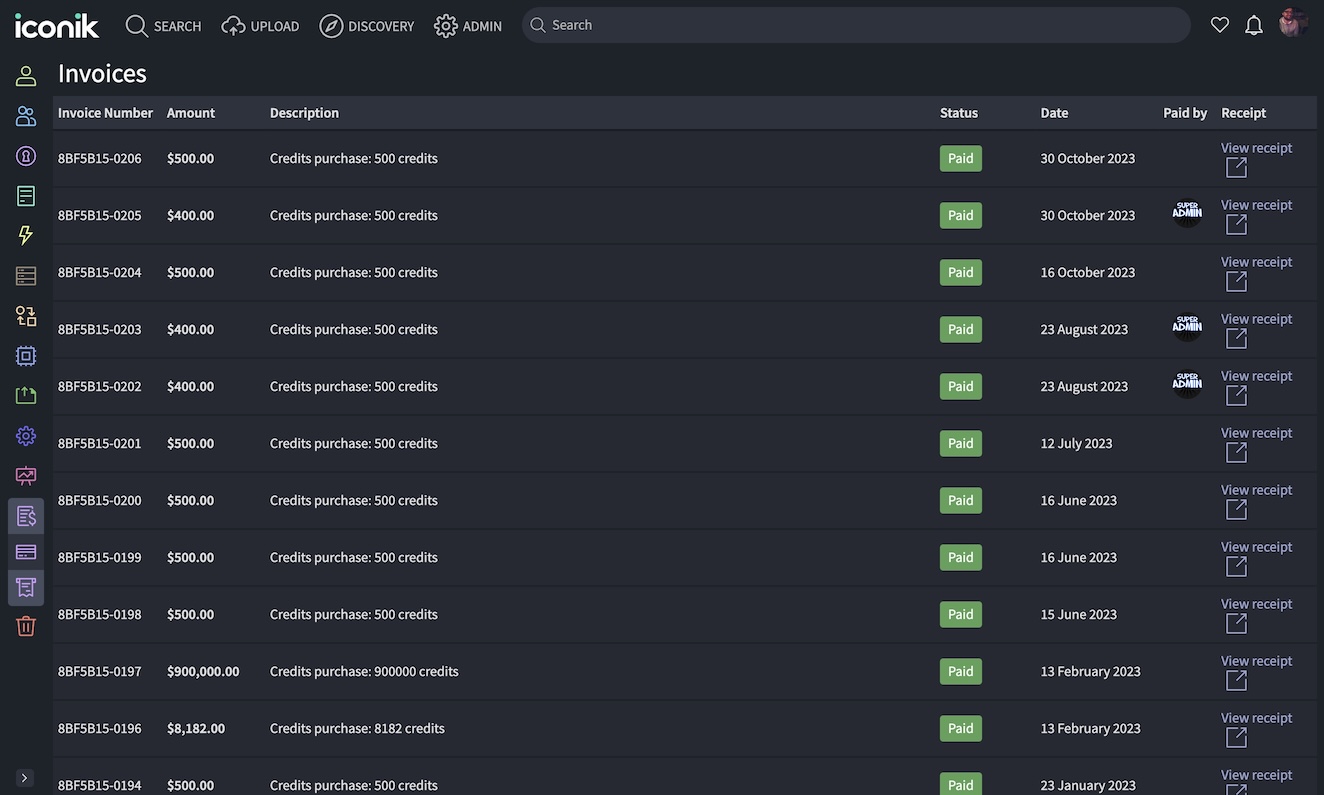Open the user profile avatar menu
The width and height of the screenshot is (1324, 795).
coord(1293,25)
